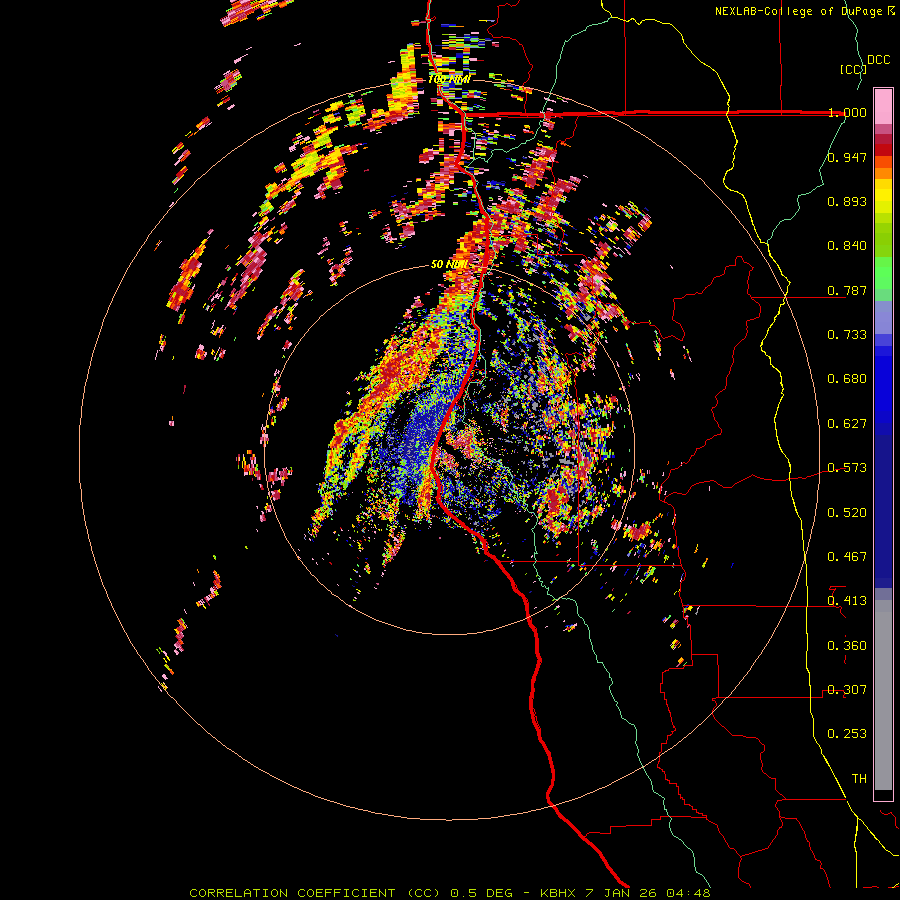Click the 0.573 scale label
Screen dimensions: 900x900
pos(847,468)
